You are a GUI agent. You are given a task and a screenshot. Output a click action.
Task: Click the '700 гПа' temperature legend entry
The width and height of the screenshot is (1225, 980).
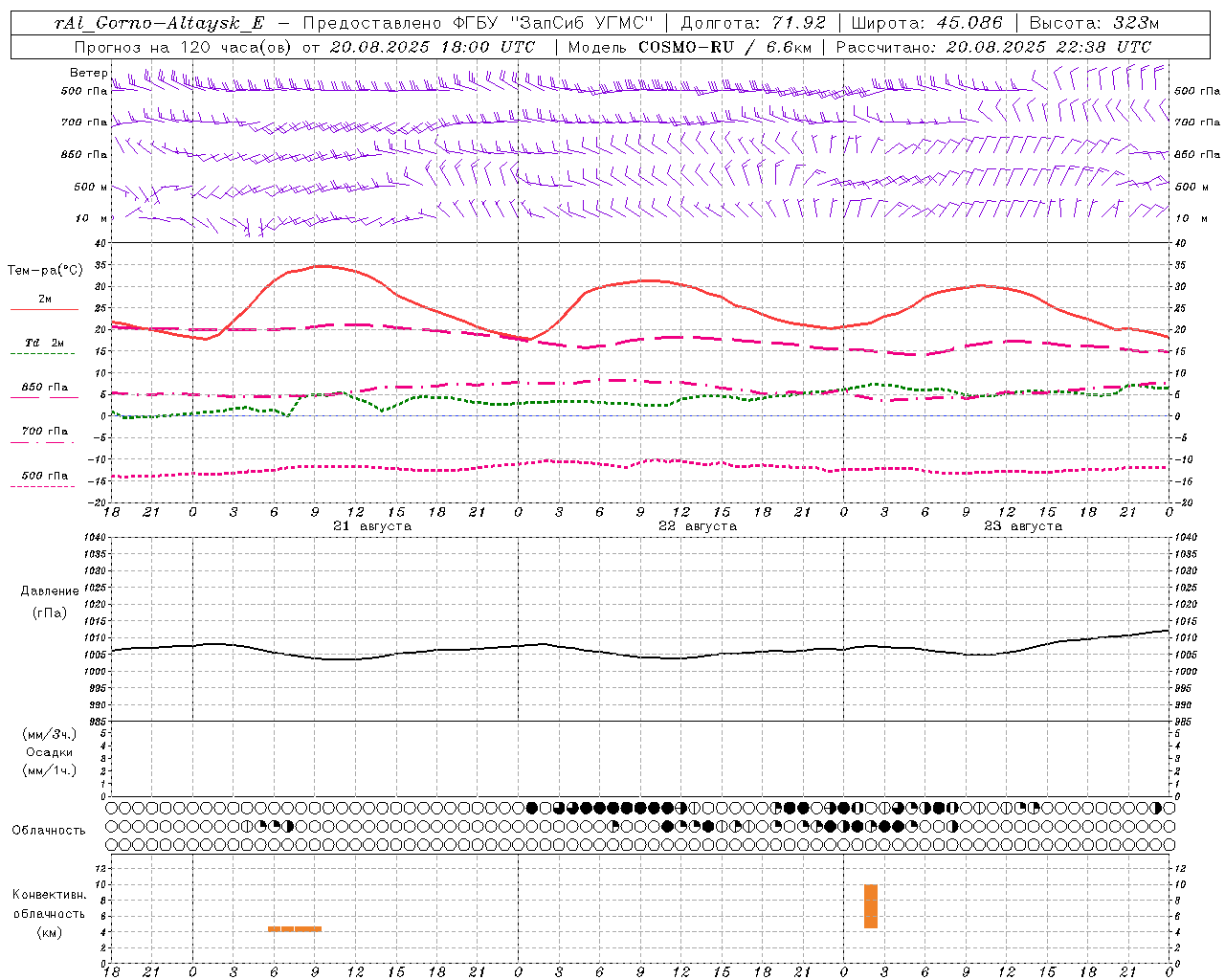[x=45, y=432]
